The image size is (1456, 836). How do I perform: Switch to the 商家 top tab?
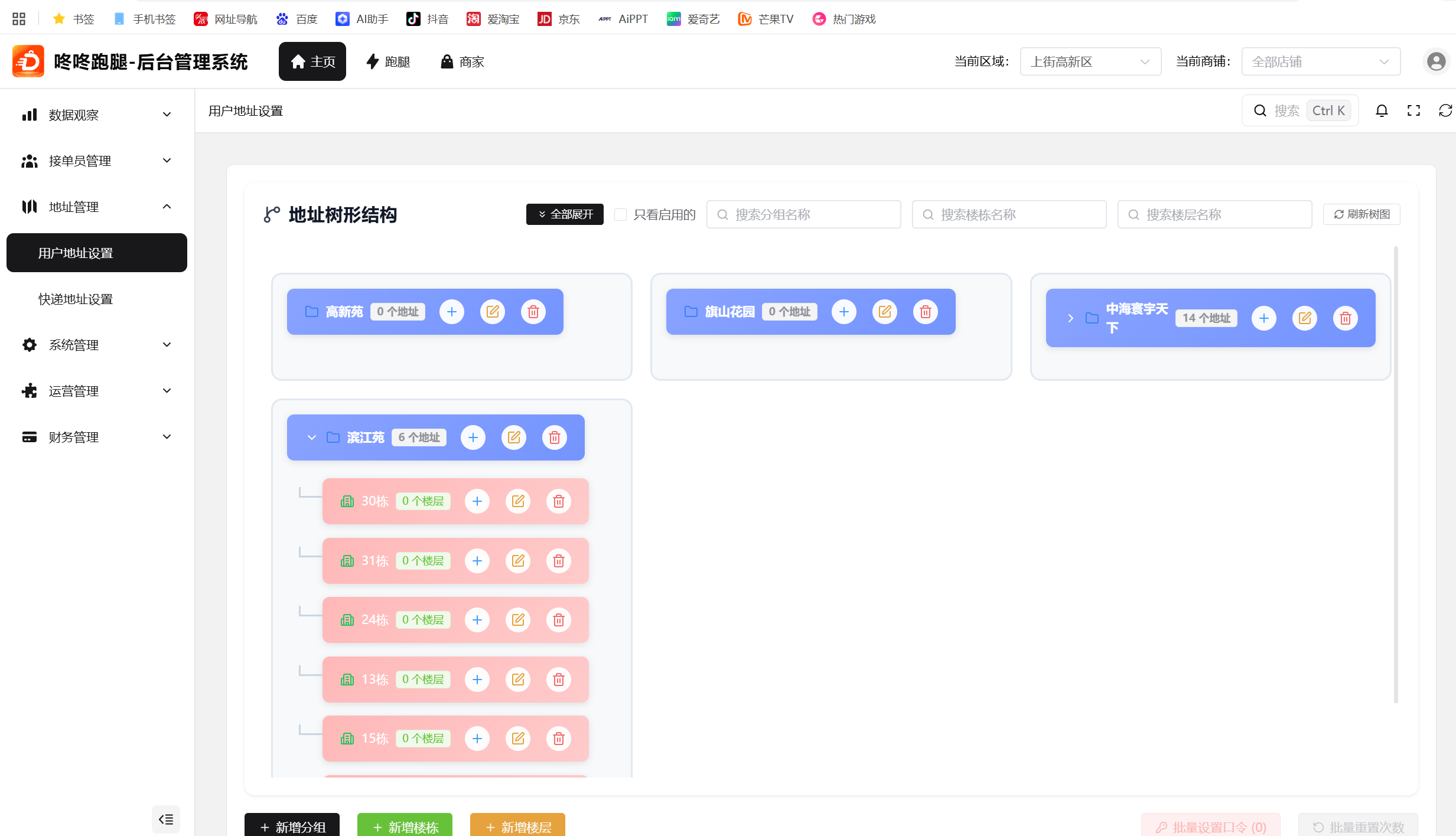462,61
